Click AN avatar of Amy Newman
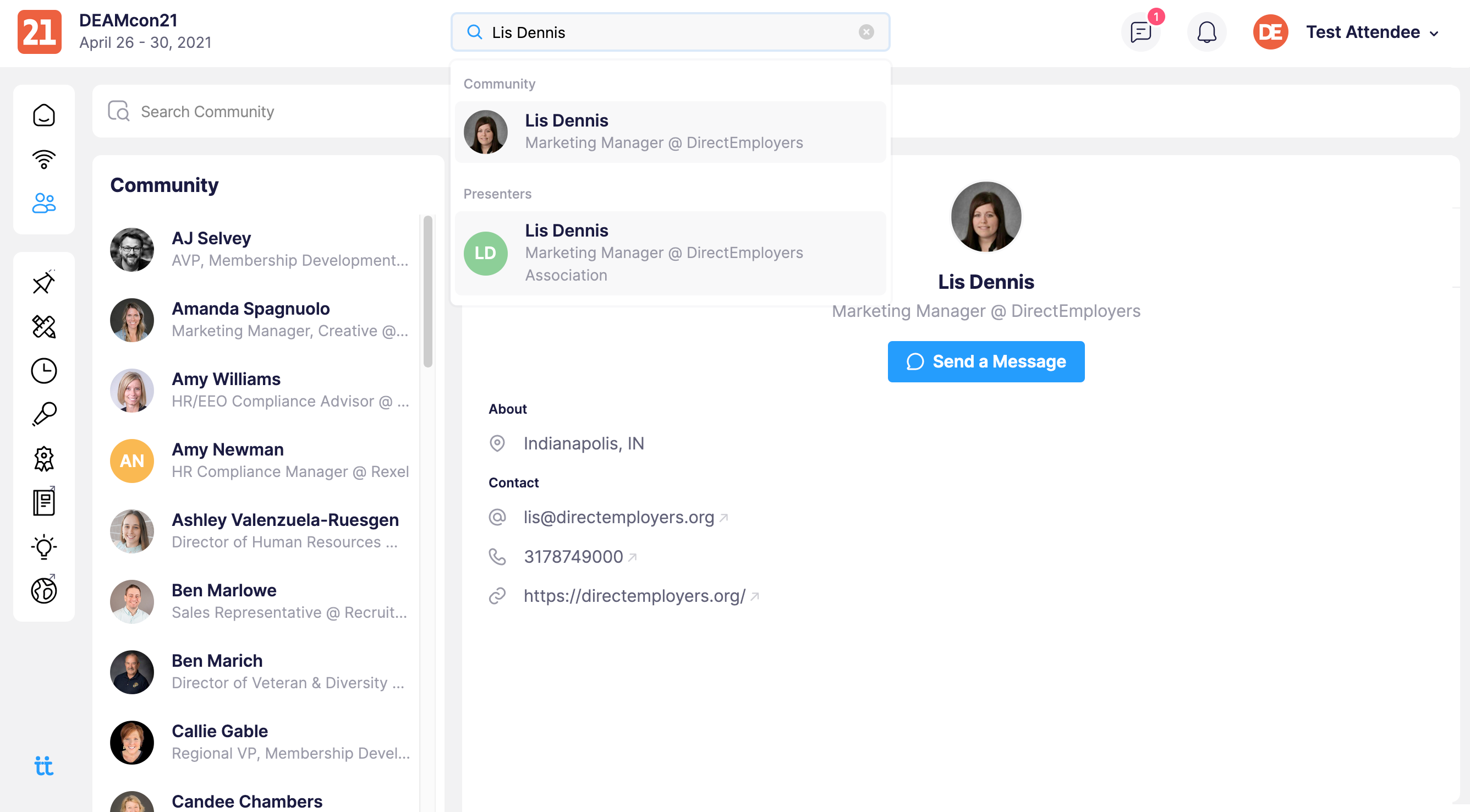The height and width of the screenshot is (812, 1470). click(132, 460)
